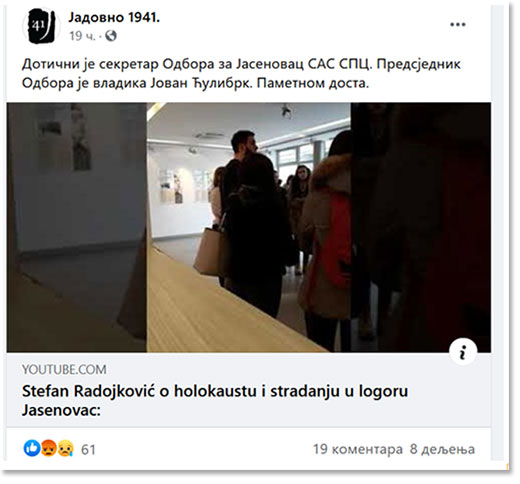Click the right-edge vertical scrollbar strip

point(501,235)
